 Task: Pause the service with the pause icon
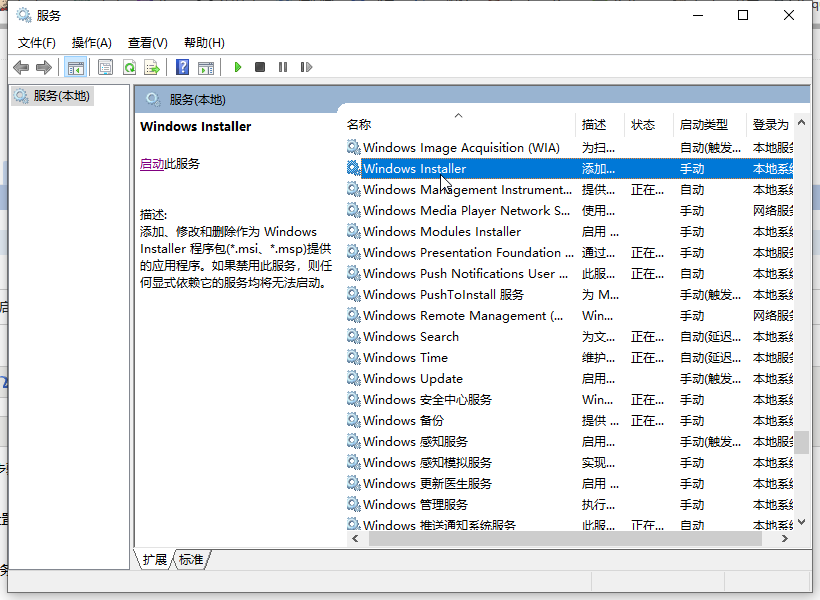point(283,67)
